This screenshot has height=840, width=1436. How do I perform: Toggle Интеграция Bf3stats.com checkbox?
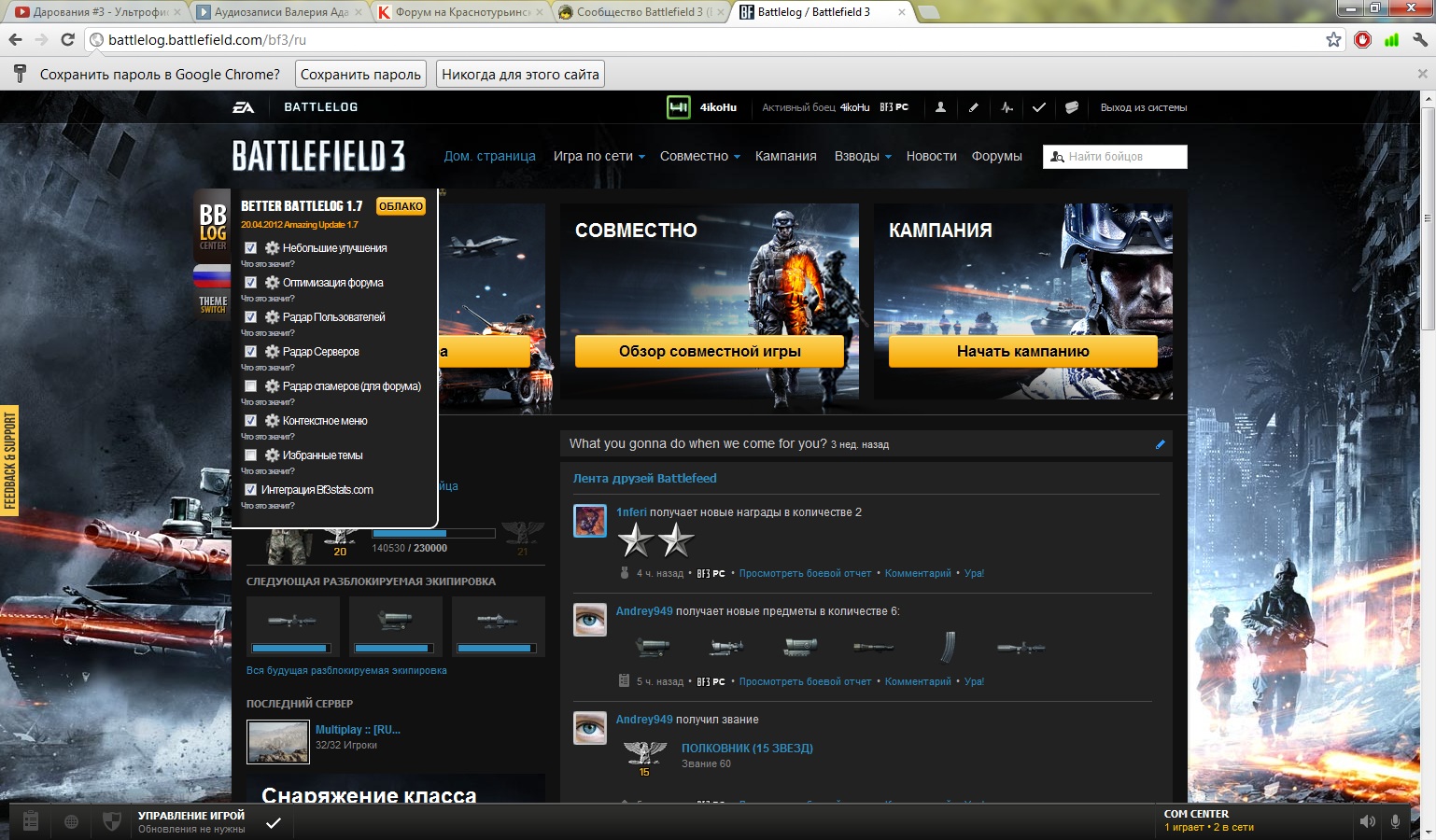pos(250,490)
